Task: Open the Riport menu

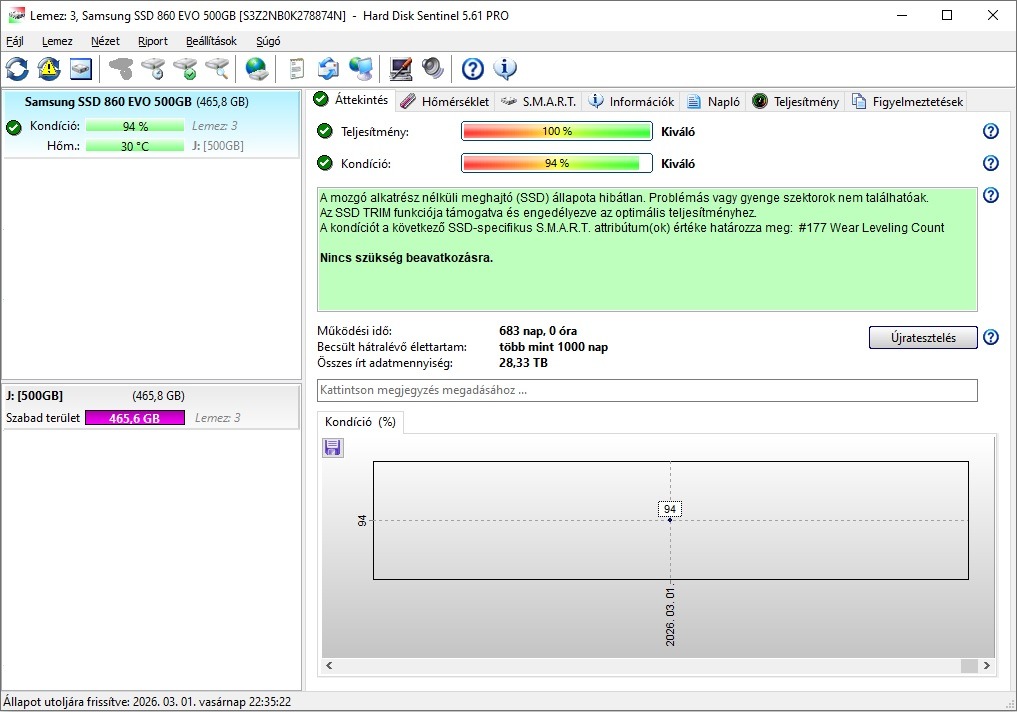Action: 152,41
